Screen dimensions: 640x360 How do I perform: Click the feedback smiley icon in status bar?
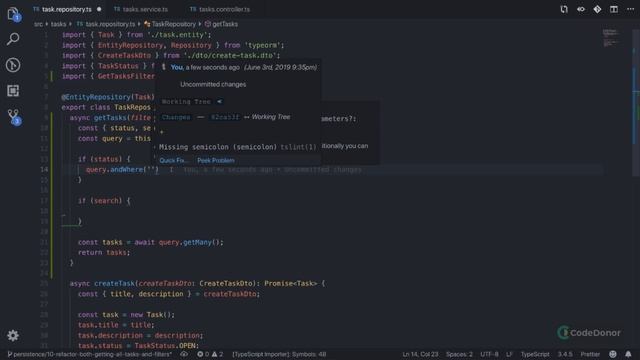click(x=613, y=354)
